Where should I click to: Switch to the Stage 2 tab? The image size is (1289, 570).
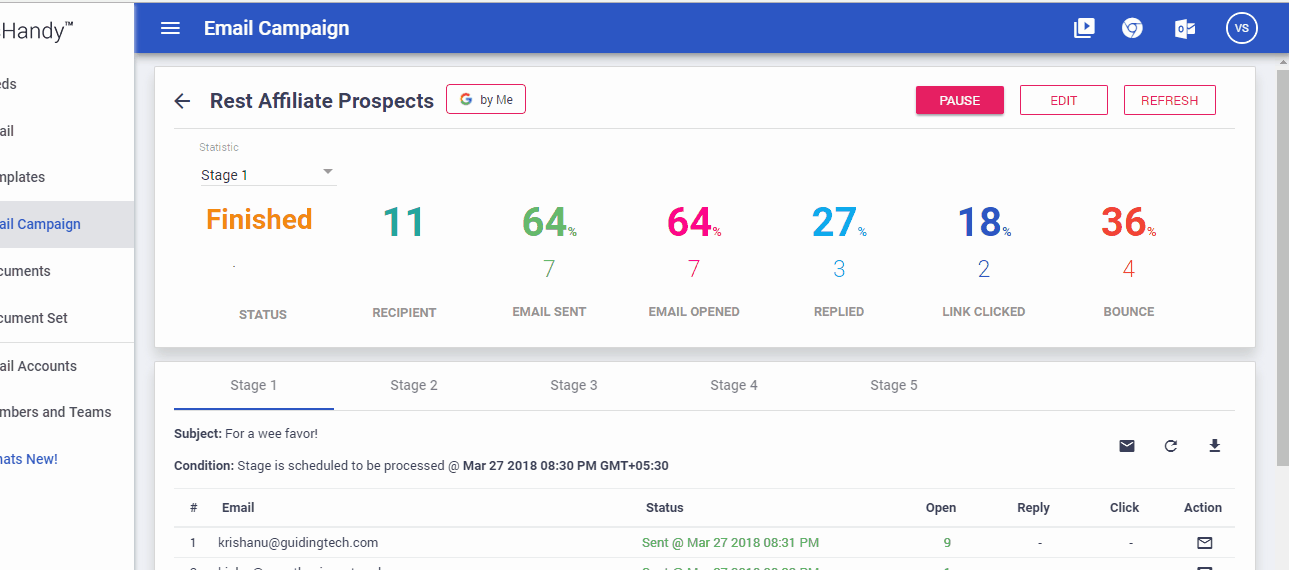point(414,386)
